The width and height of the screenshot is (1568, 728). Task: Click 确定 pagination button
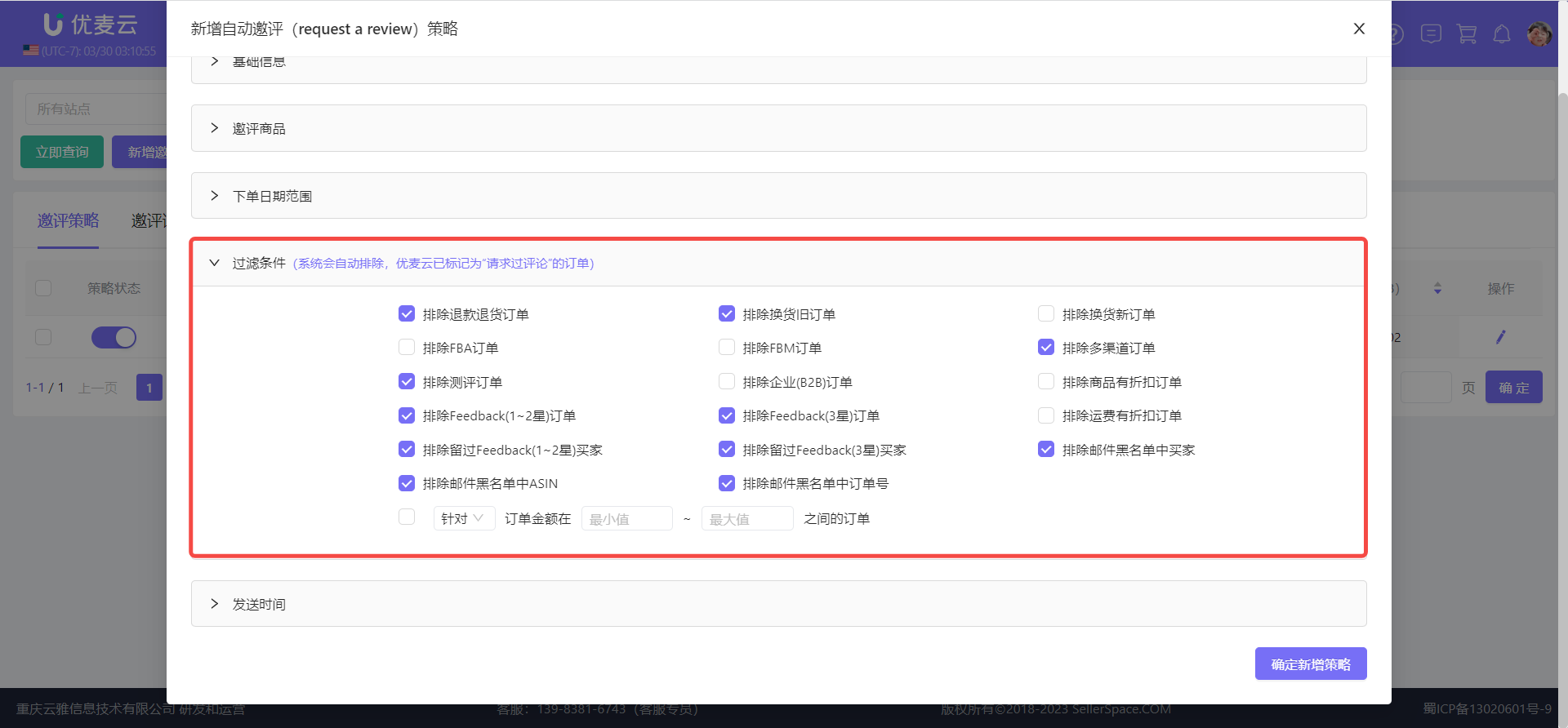pos(1514,388)
